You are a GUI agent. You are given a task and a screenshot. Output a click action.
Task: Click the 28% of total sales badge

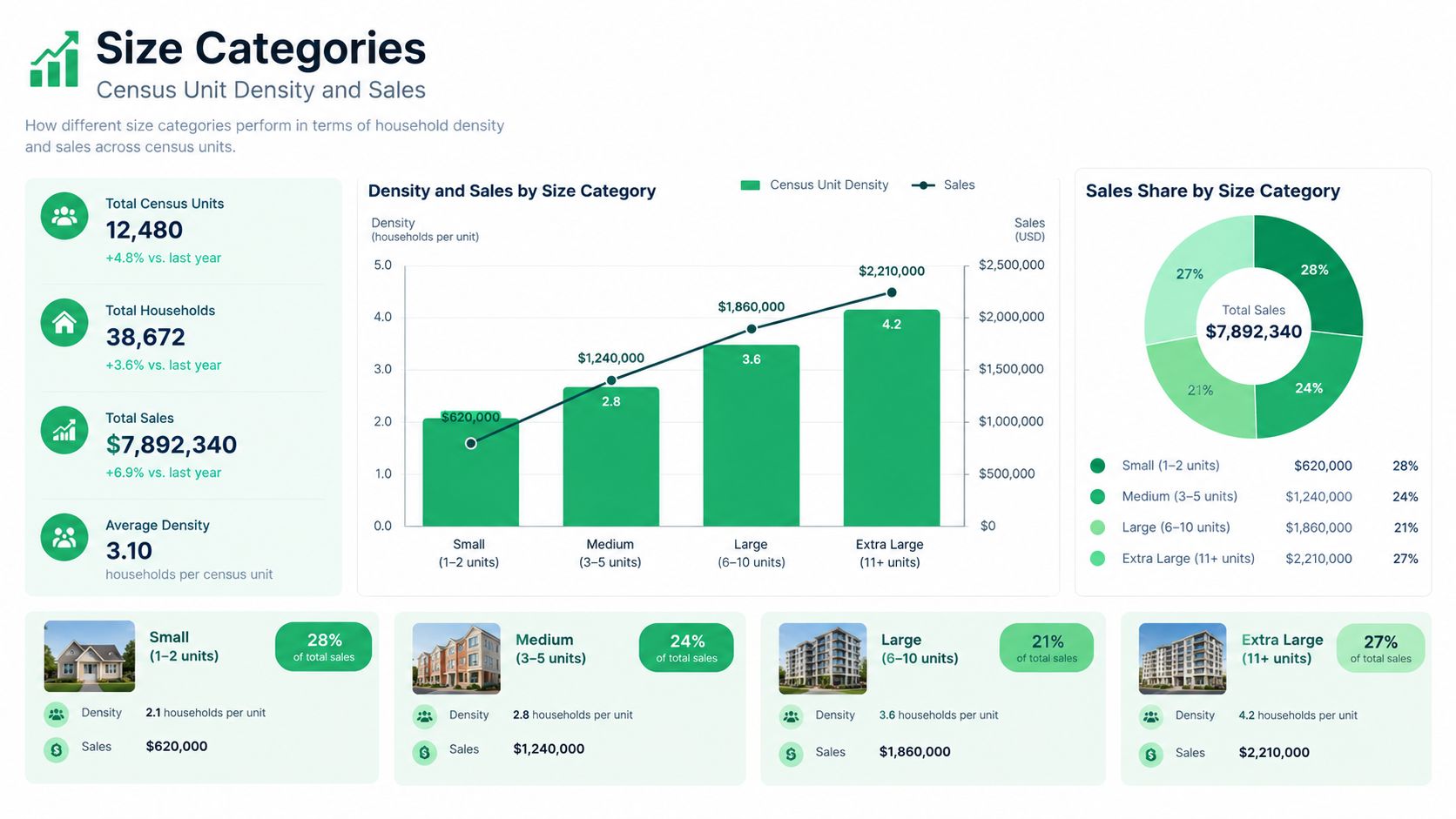click(324, 647)
